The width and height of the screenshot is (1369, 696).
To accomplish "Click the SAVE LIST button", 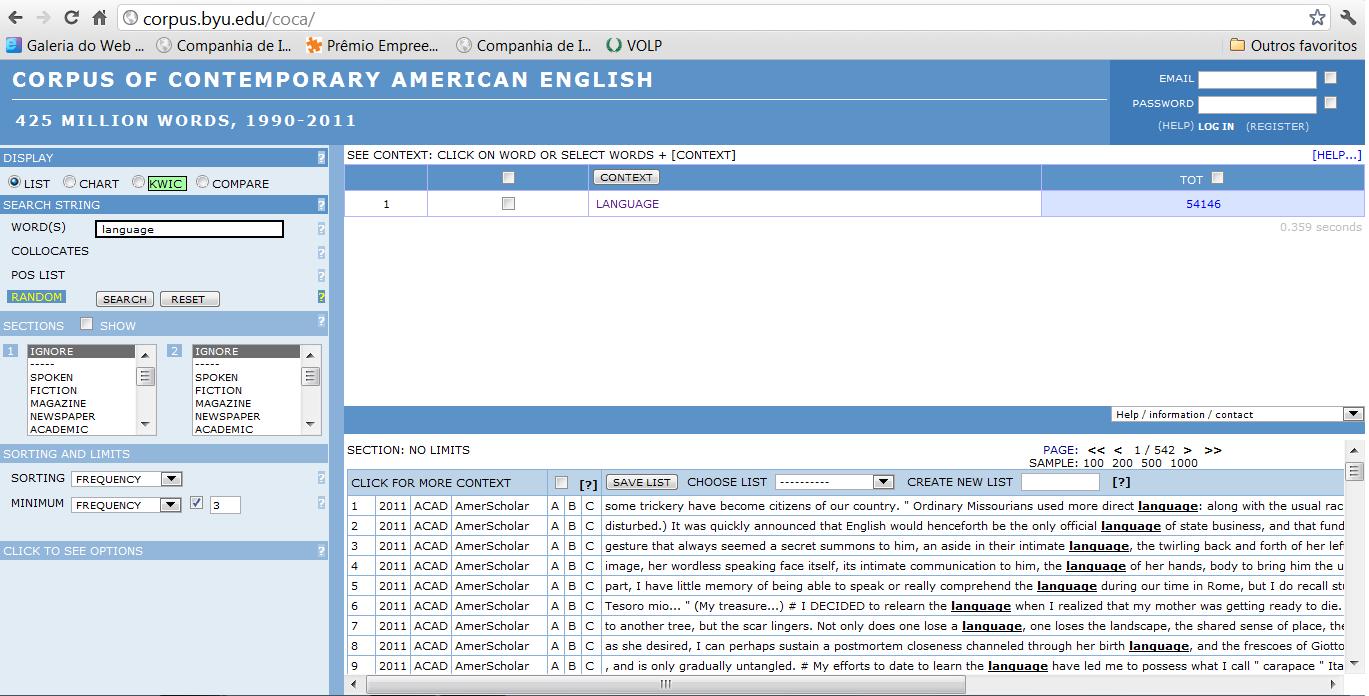I will [x=641, y=482].
